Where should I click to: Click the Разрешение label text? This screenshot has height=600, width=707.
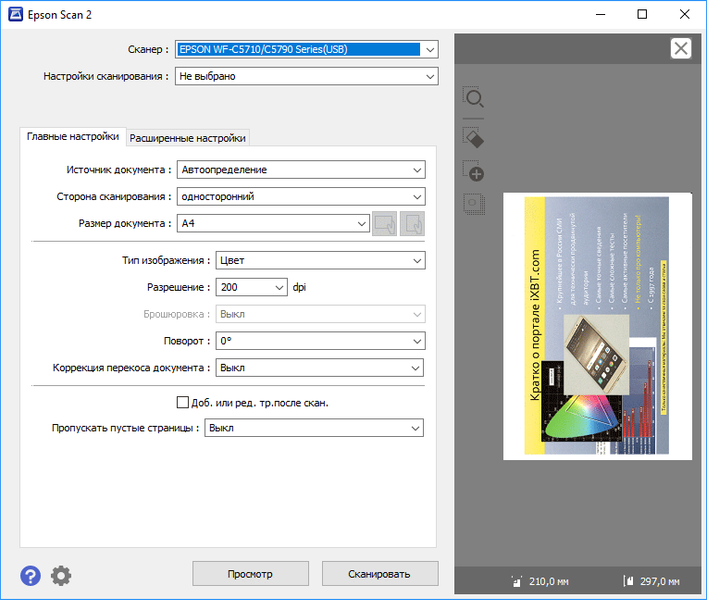click(x=178, y=287)
